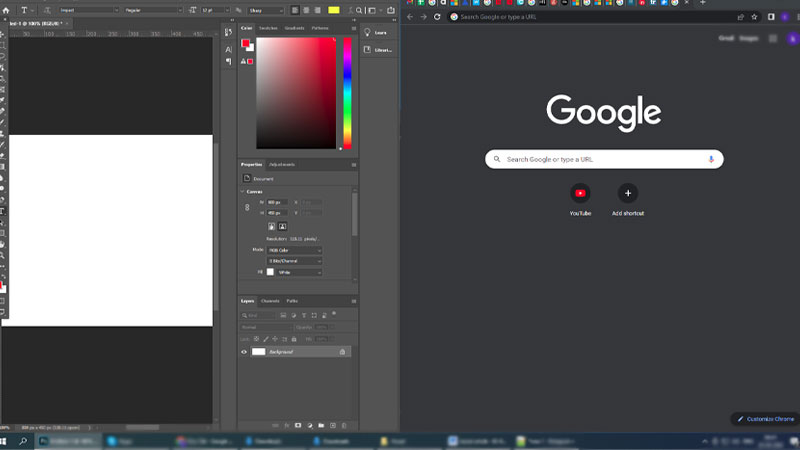Click Customize Chrome button
800x450 pixels.
pos(765,419)
